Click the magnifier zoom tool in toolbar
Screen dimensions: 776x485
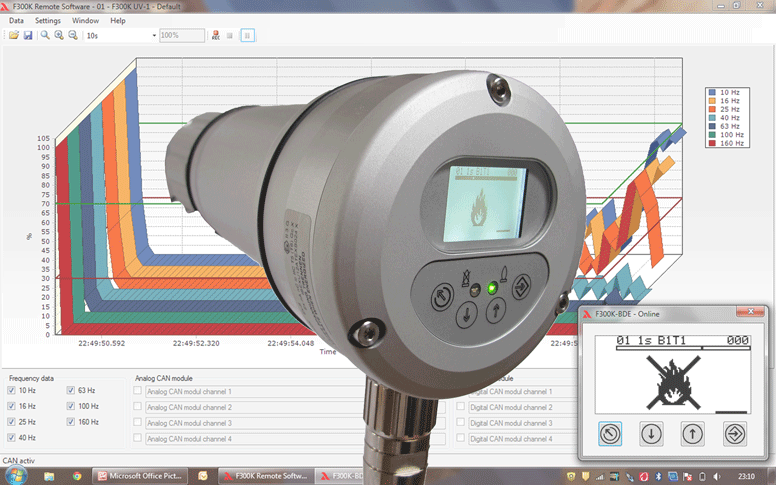click(x=45, y=35)
